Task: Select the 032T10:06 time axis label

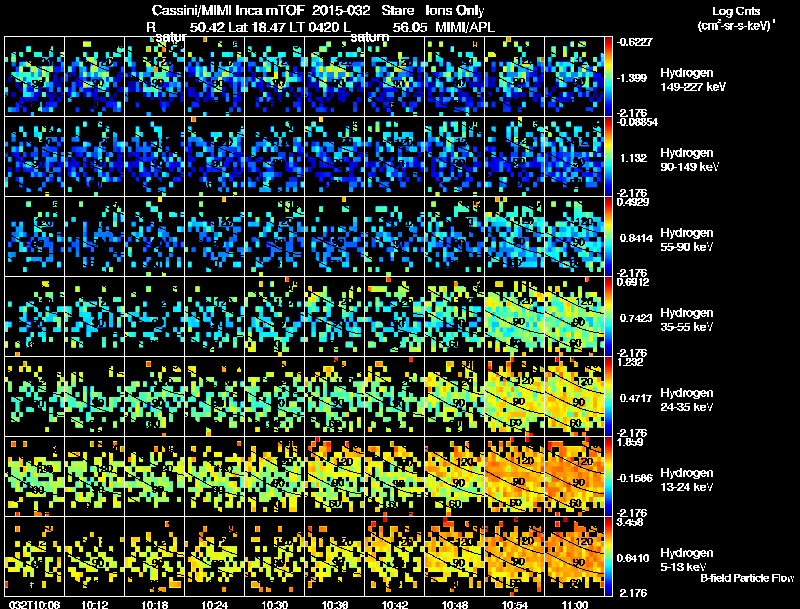Action: pyautogui.click(x=34, y=605)
